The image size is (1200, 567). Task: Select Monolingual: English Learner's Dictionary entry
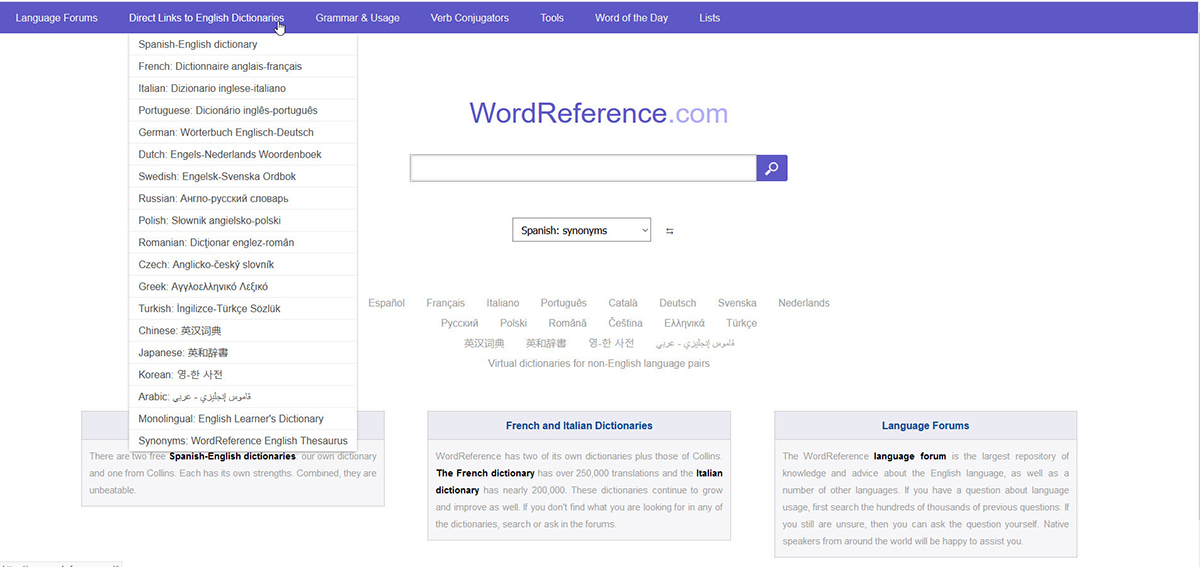pyautogui.click(x=243, y=418)
